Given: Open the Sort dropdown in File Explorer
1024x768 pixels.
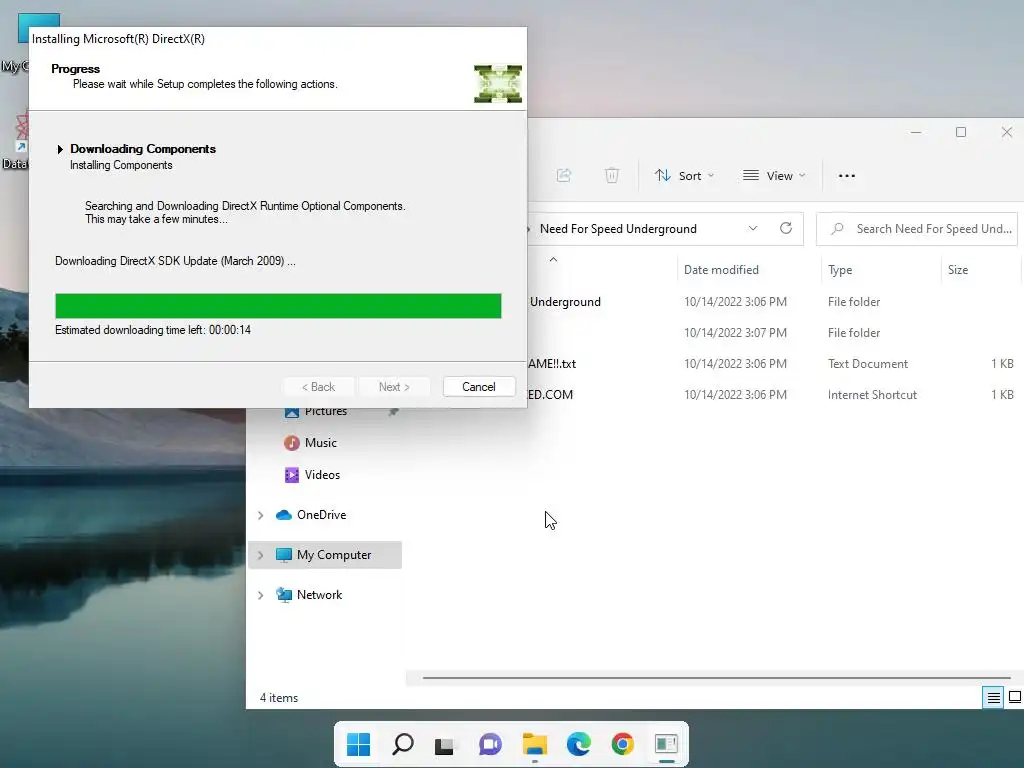Looking at the screenshot, I should (x=684, y=176).
